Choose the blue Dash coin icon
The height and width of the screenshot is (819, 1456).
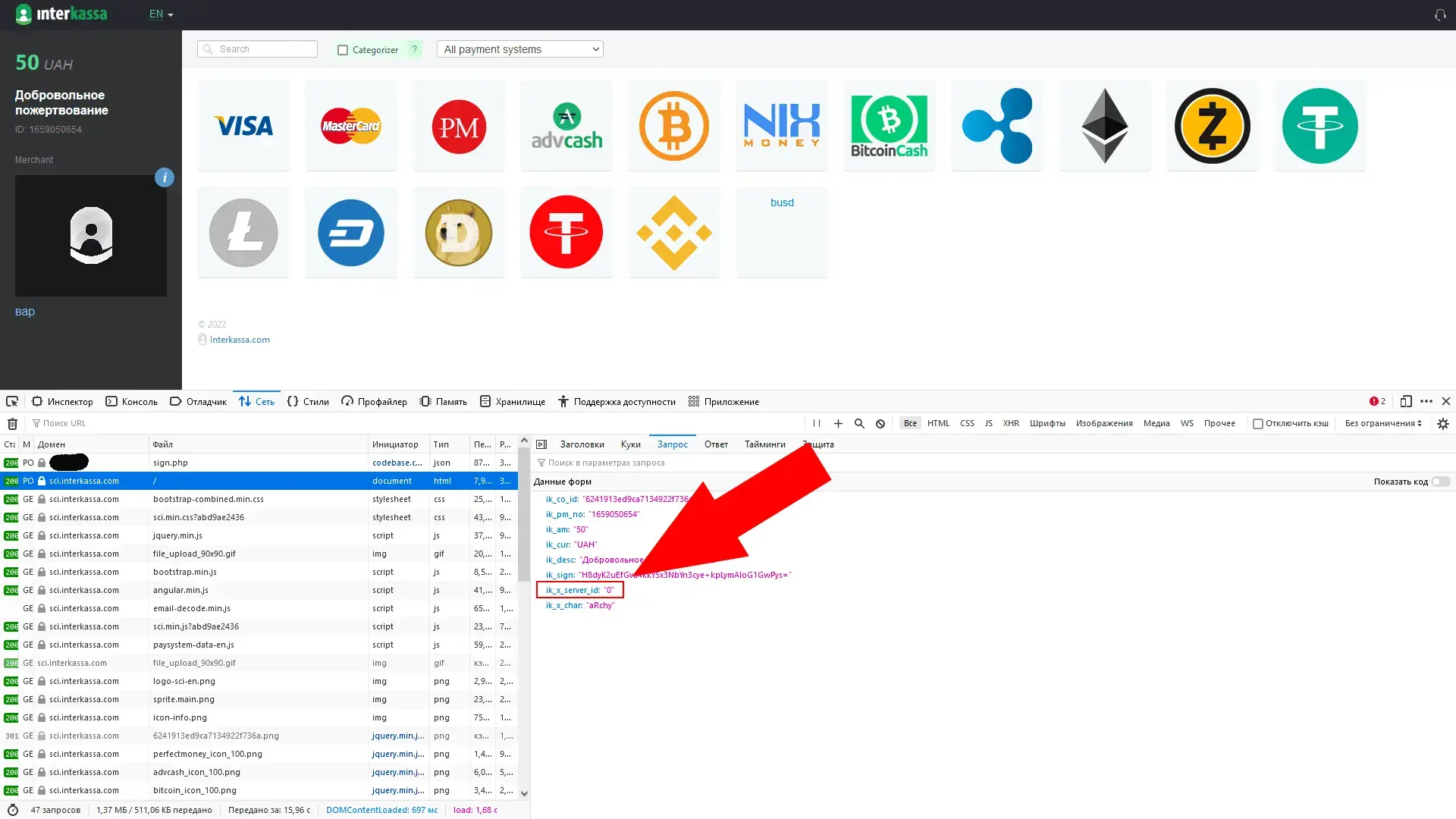(x=351, y=233)
